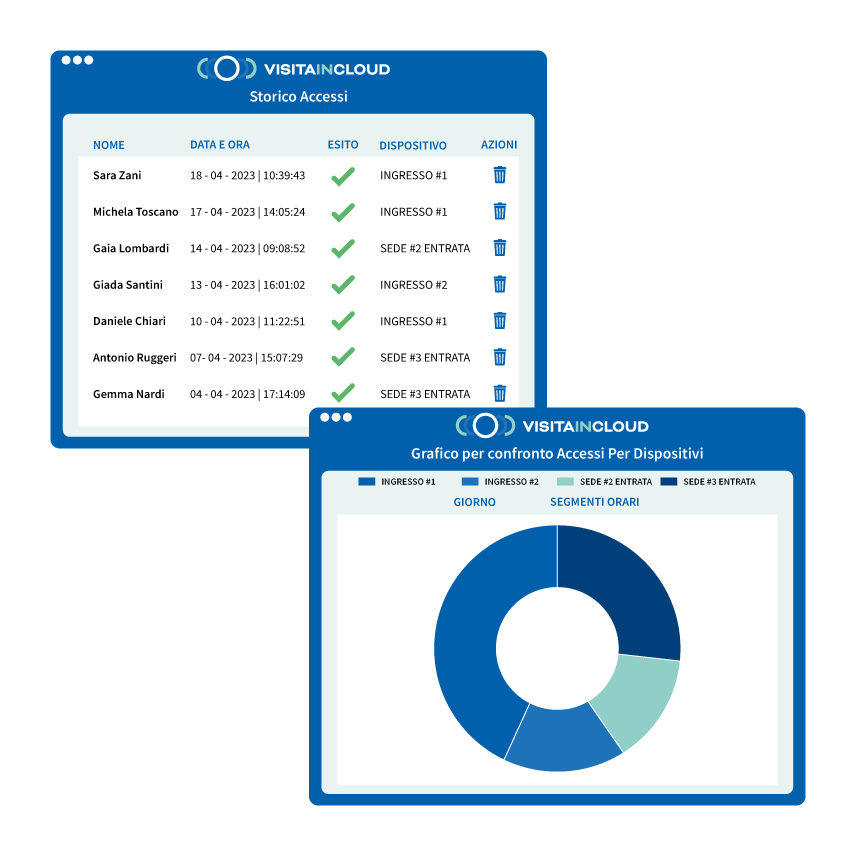Click INGRESSO #1 device in Sara Zani row

[413, 176]
